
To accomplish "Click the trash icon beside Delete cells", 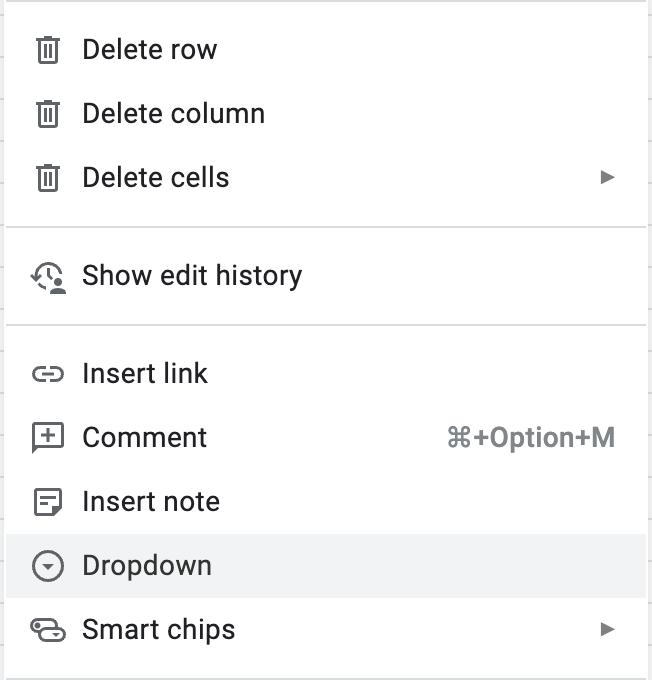I will (48, 178).
